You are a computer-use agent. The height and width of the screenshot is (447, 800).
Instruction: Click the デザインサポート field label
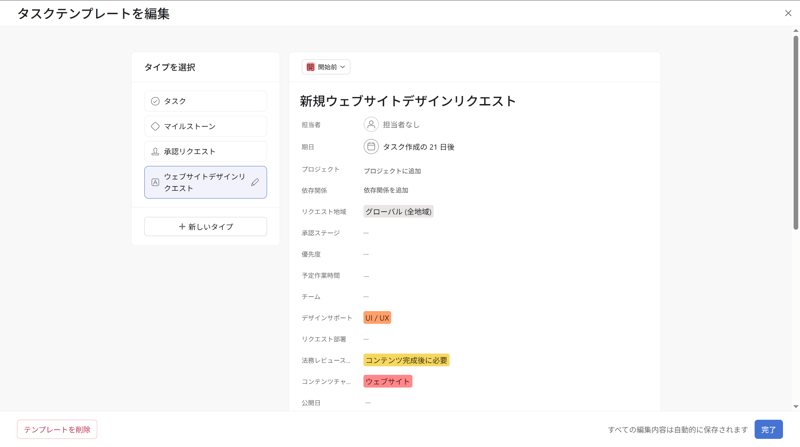pyautogui.click(x=327, y=318)
